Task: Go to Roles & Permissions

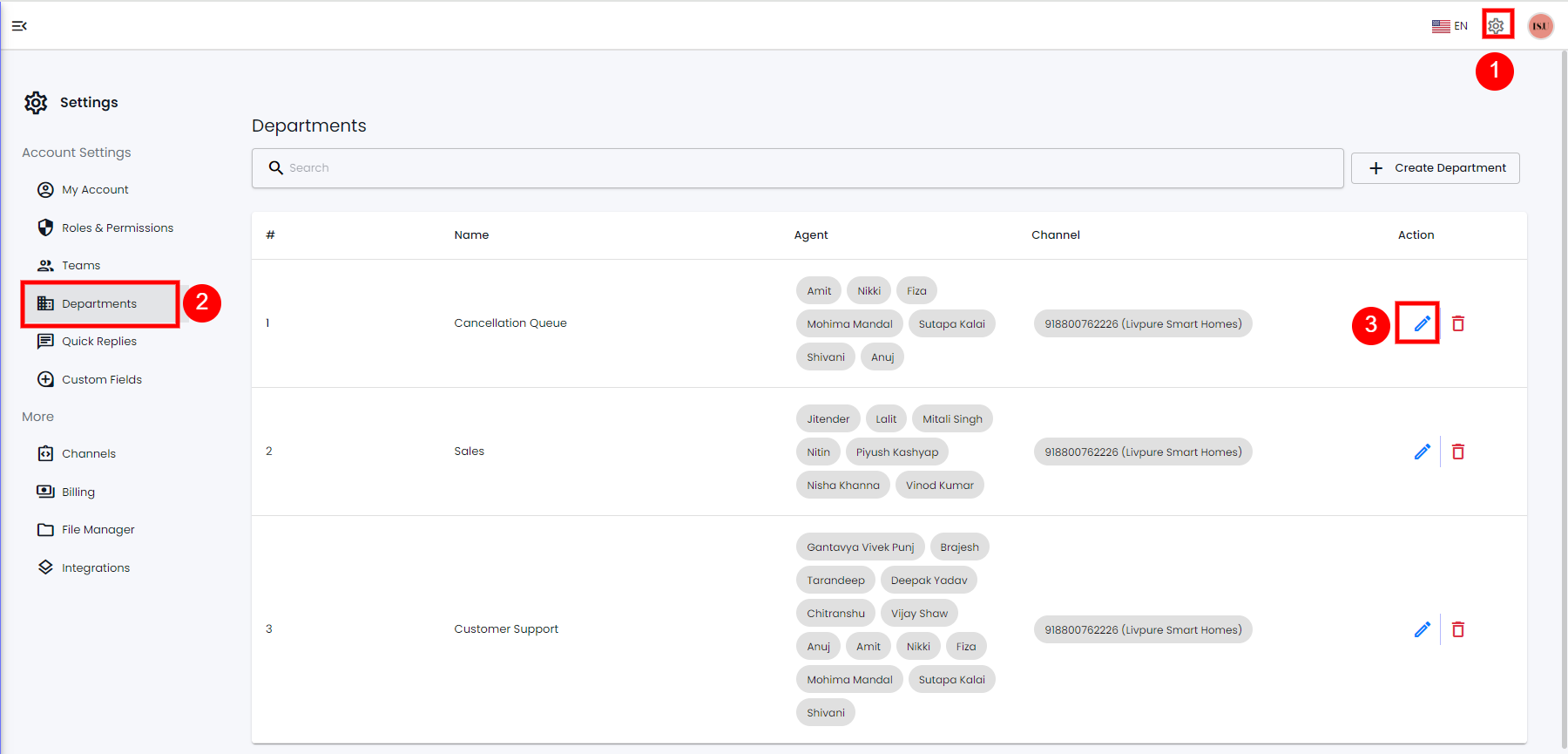Action: [117, 228]
